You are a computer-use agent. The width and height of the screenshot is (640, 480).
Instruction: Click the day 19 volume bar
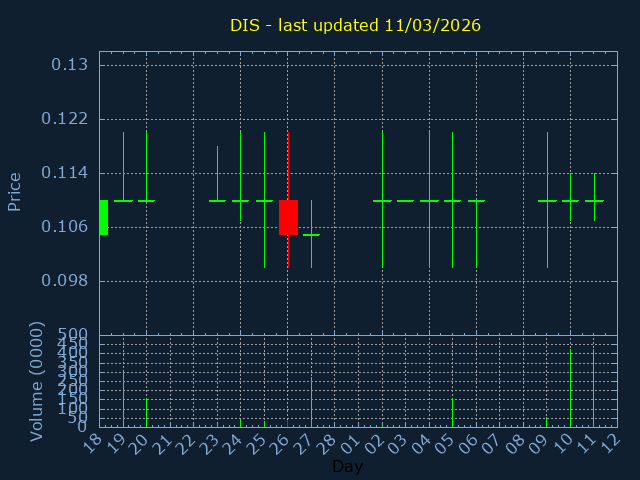[124, 399]
